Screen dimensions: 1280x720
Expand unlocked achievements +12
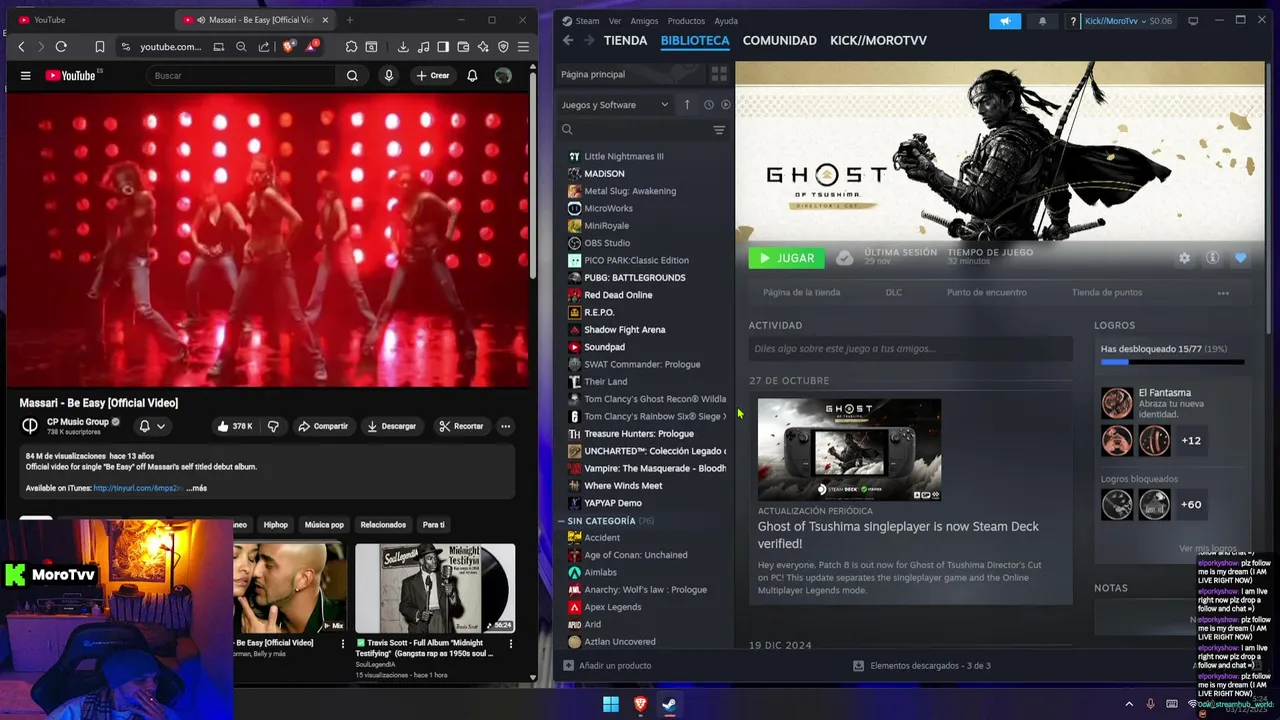(1191, 440)
